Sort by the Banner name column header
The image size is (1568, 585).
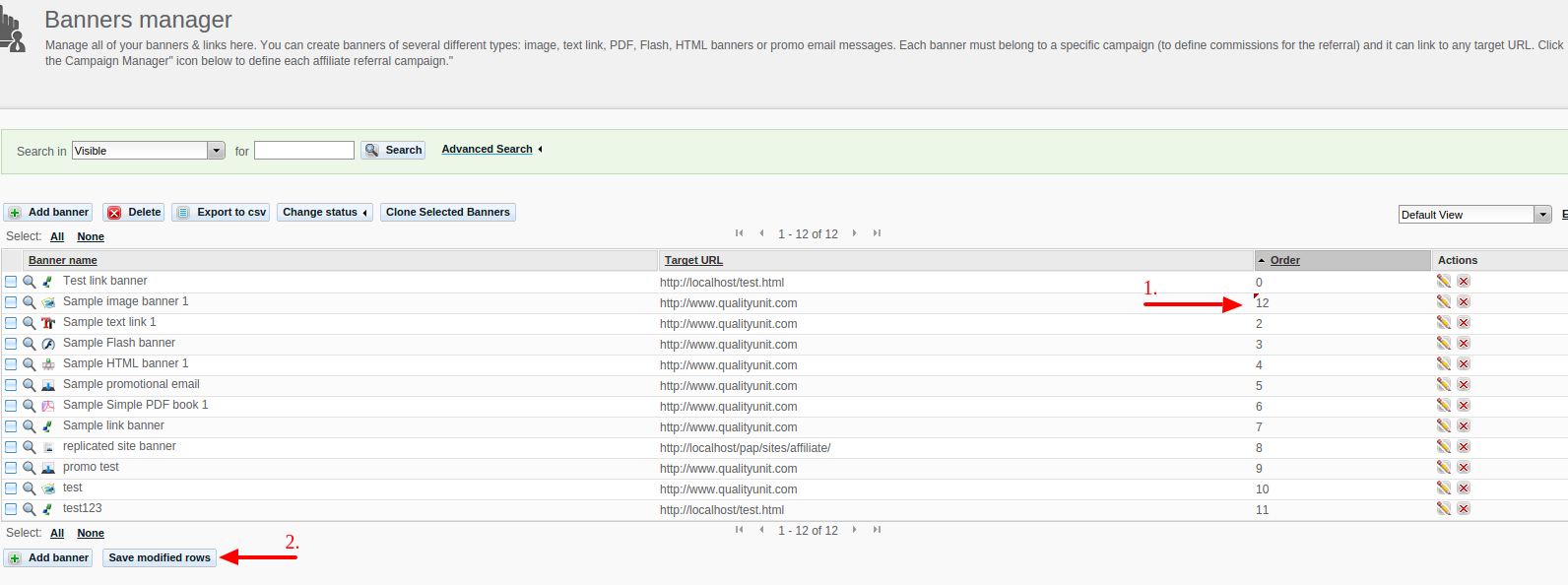click(62, 260)
